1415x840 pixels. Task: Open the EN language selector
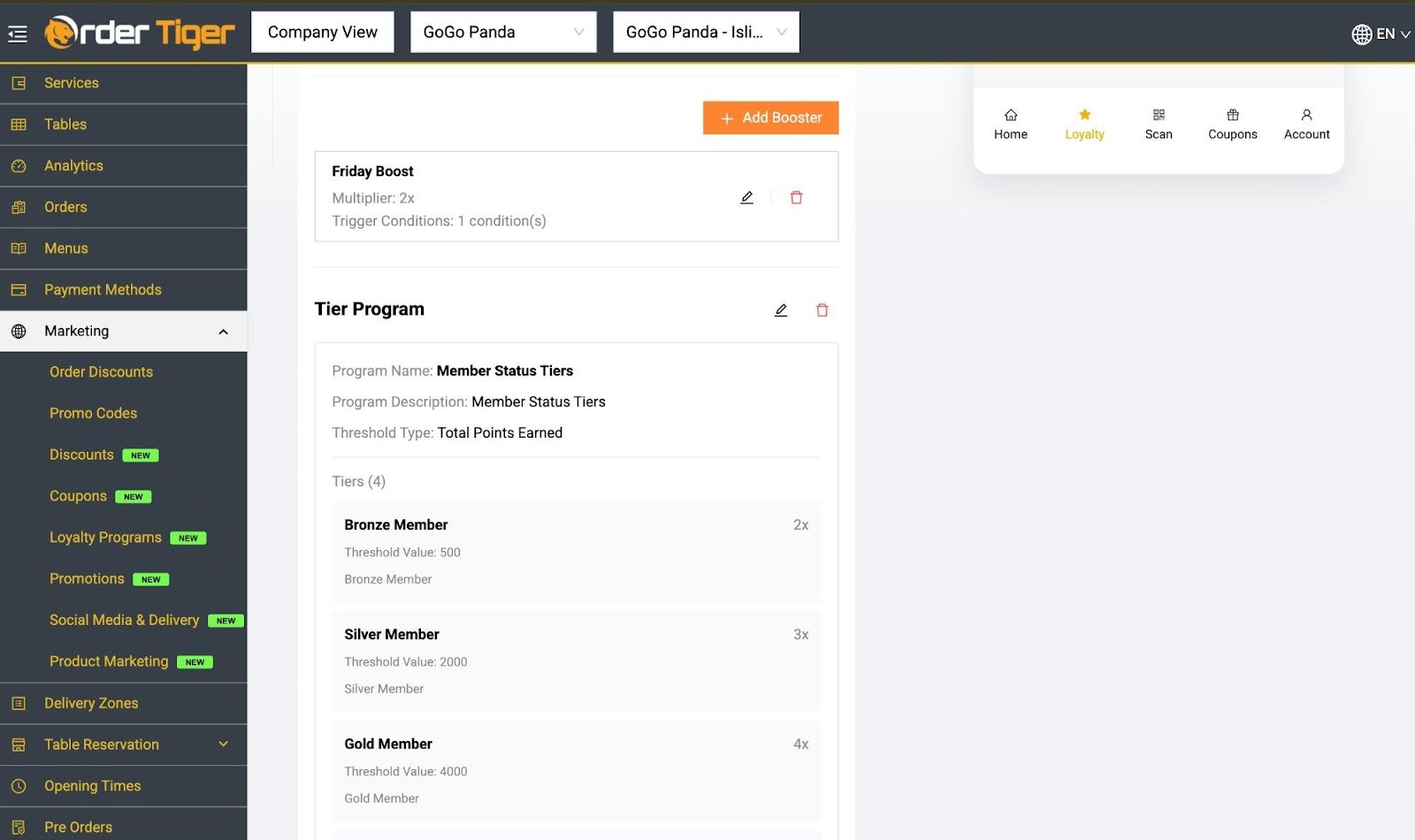click(1379, 34)
